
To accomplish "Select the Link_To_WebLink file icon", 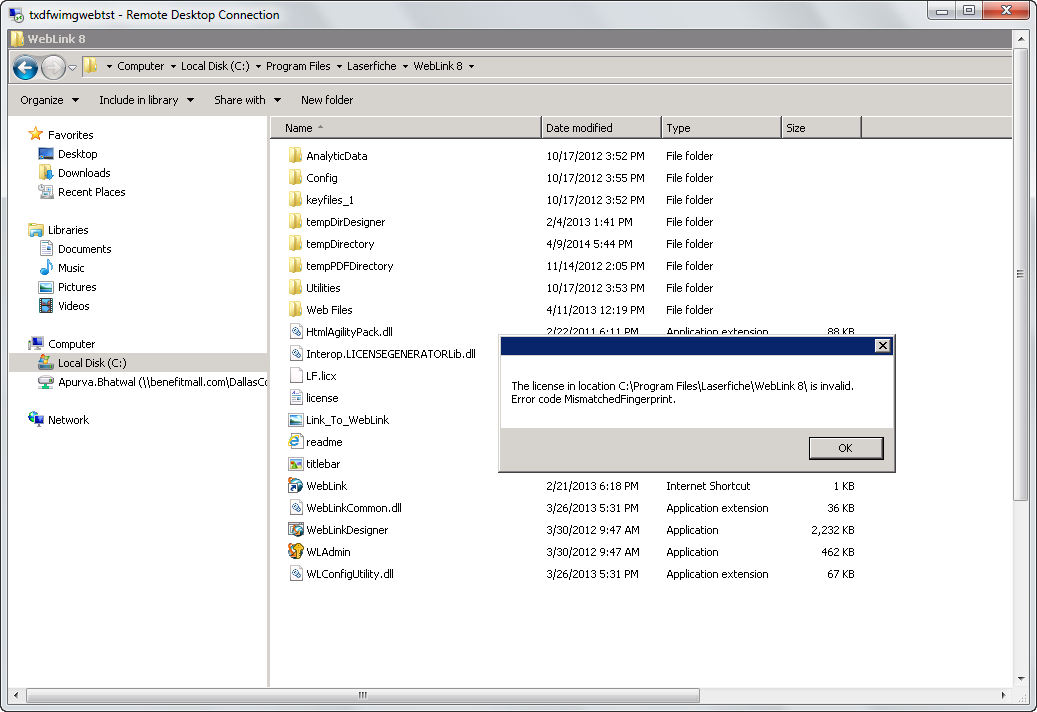I will coord(296,420).
